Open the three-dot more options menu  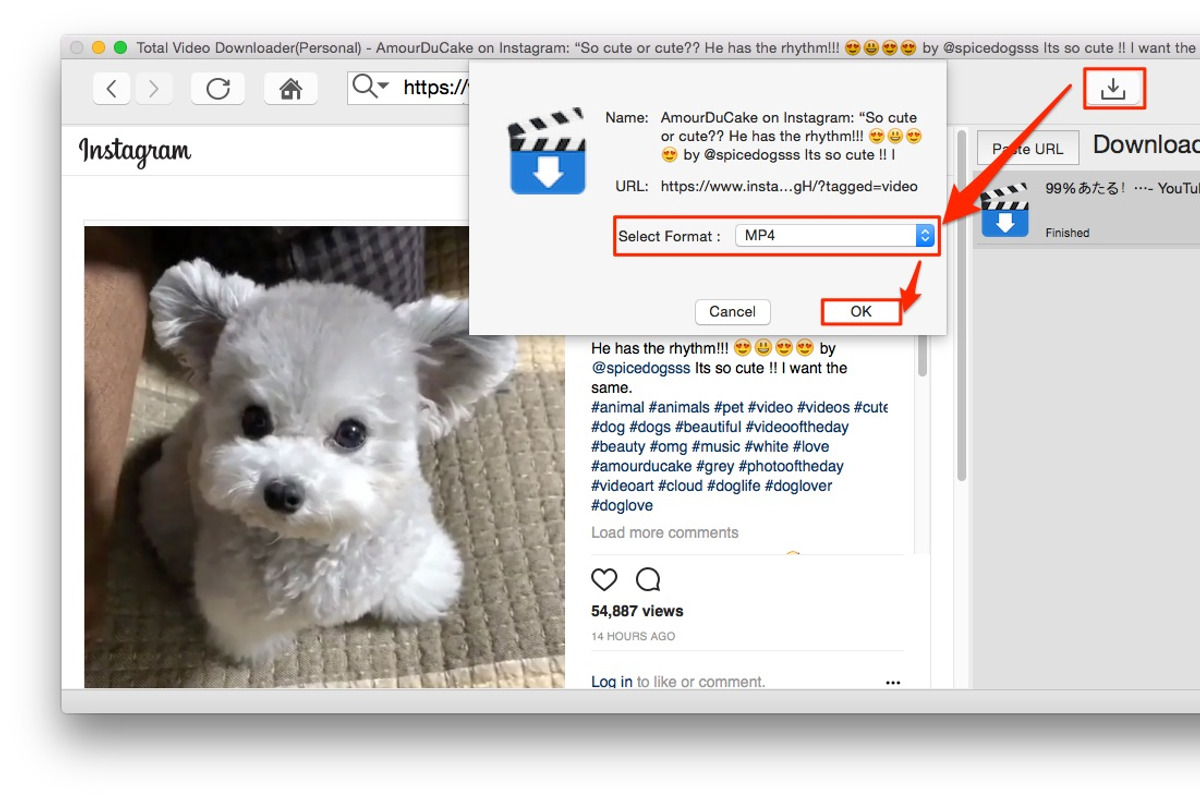[893, 682]
